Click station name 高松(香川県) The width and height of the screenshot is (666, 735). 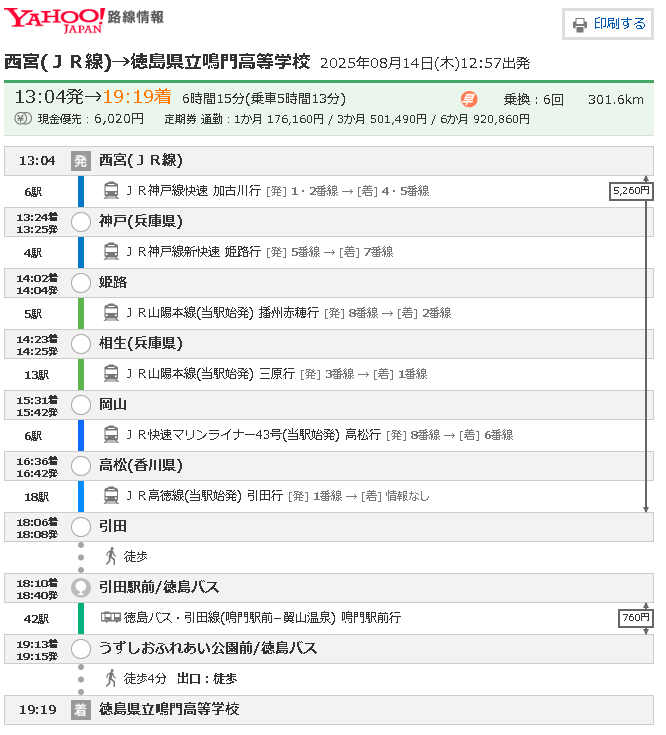point(141,465)
